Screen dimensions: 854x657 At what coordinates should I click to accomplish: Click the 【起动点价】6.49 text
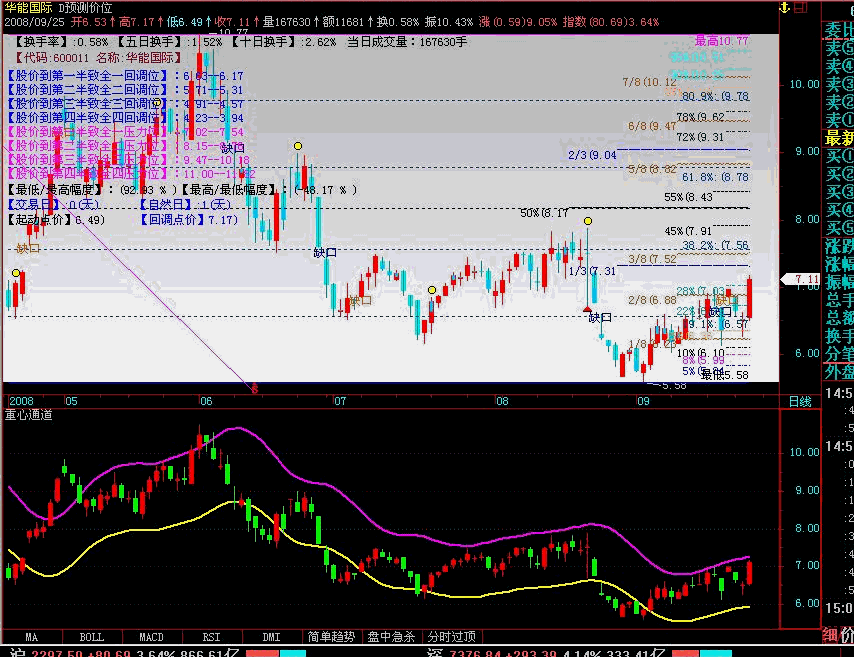[x=56, y=220]
